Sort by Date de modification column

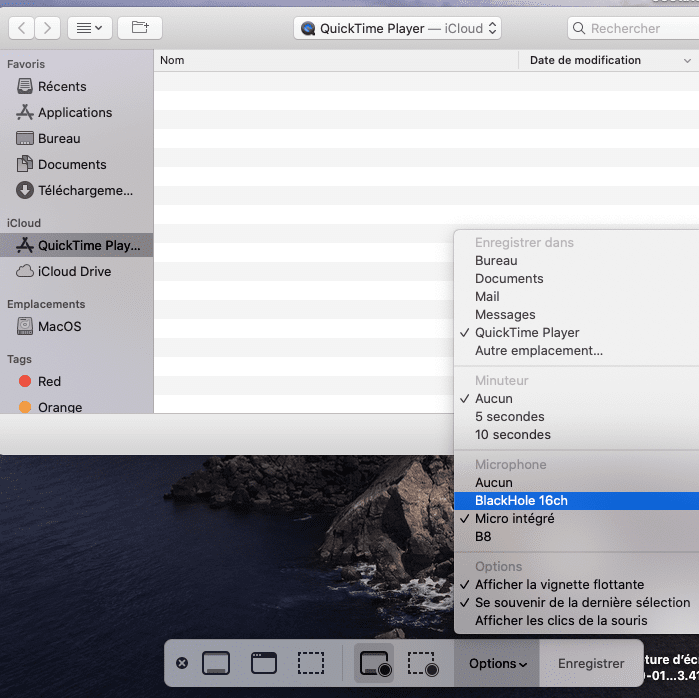[585, 60]
